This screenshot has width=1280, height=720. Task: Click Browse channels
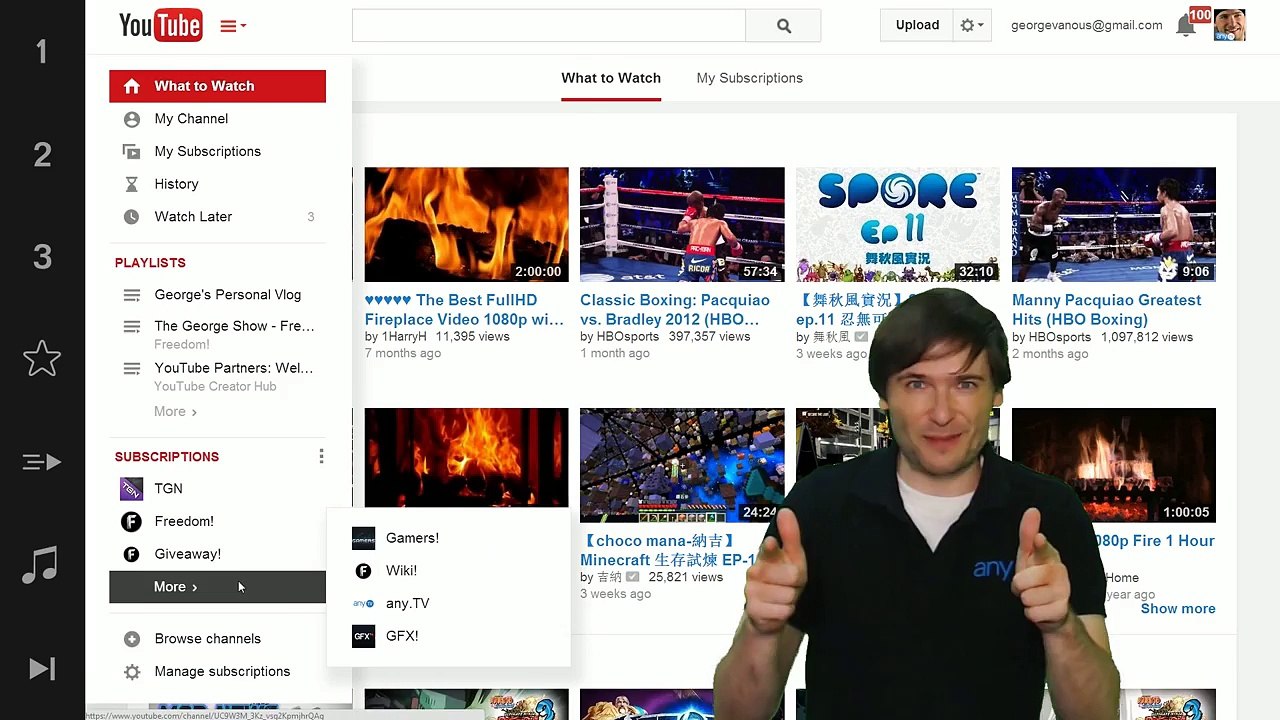click(207, 639)
